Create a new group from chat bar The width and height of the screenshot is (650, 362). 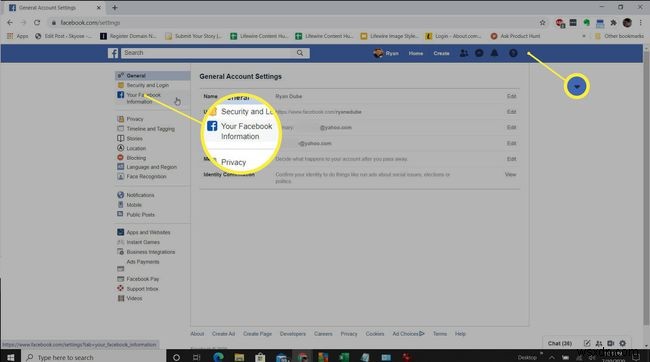[x=599, y=343]
